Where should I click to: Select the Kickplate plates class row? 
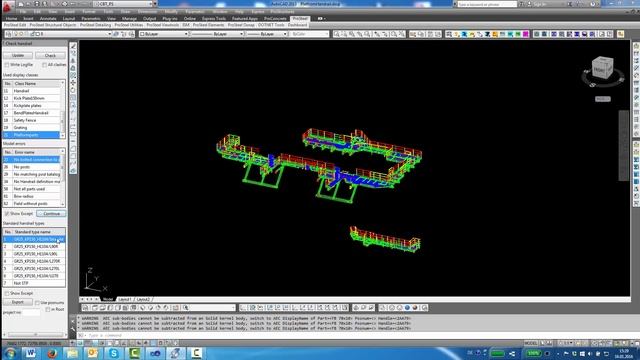[32, 105]
